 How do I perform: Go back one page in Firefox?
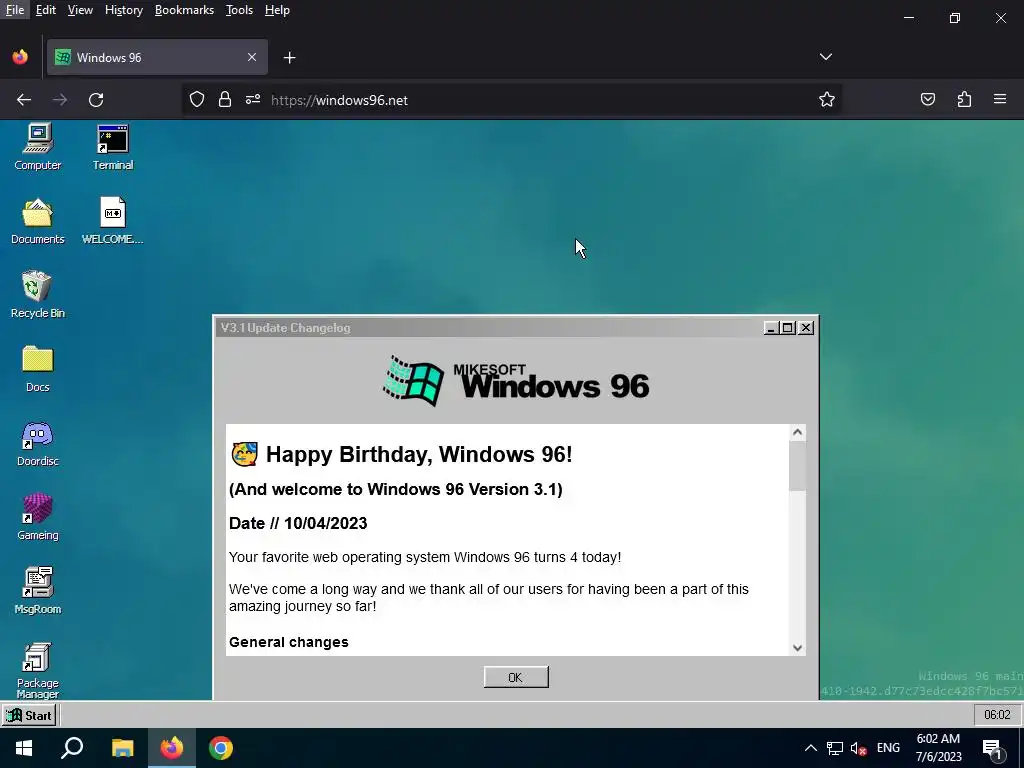coord(24,100)
